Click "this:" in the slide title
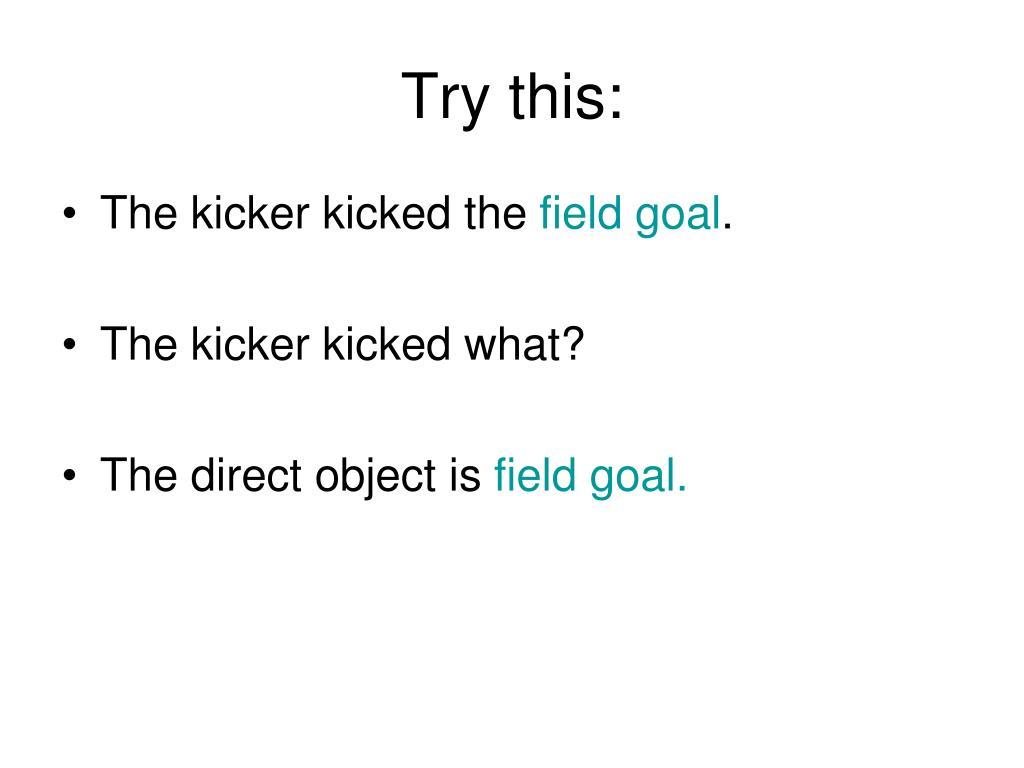The width and height of the screenshot is (1024, 768). pos(566,95)
